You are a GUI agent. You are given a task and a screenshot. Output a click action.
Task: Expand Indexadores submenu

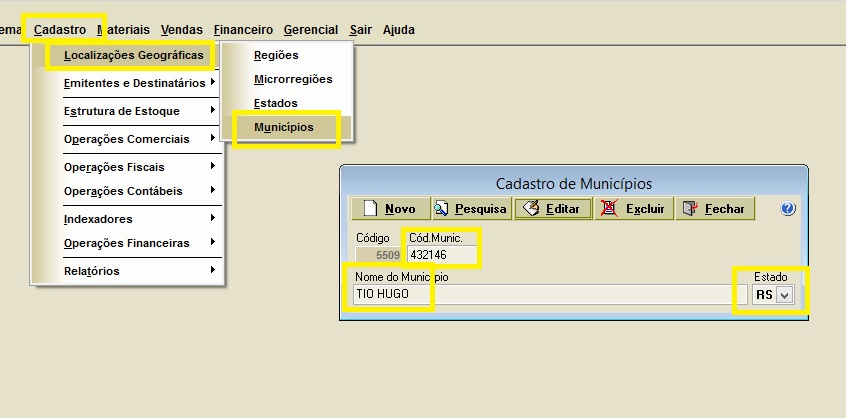127,219
